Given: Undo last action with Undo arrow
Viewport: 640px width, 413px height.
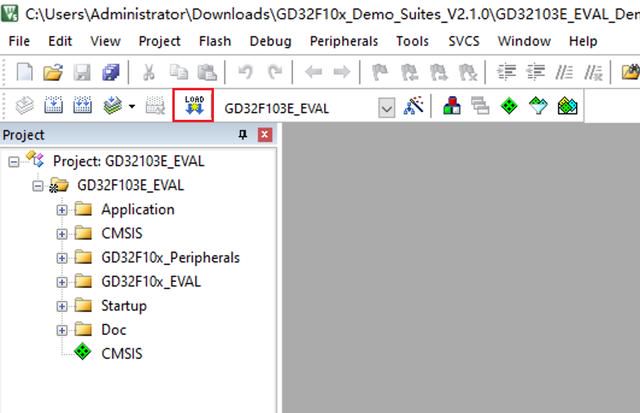Looking at the screenshot, I should pyautogui.click(x=245, y=72).
